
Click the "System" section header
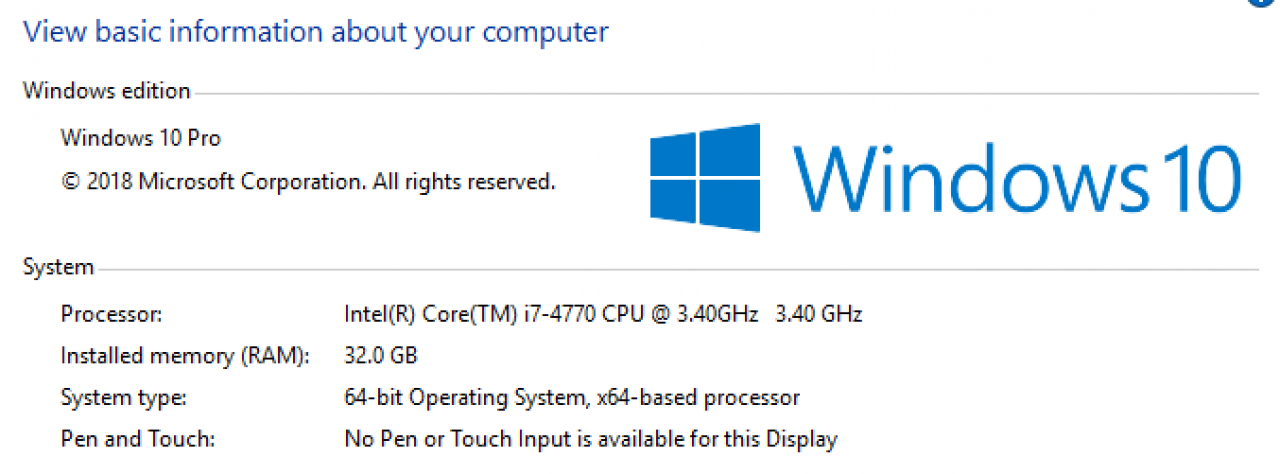click(58, 267)
